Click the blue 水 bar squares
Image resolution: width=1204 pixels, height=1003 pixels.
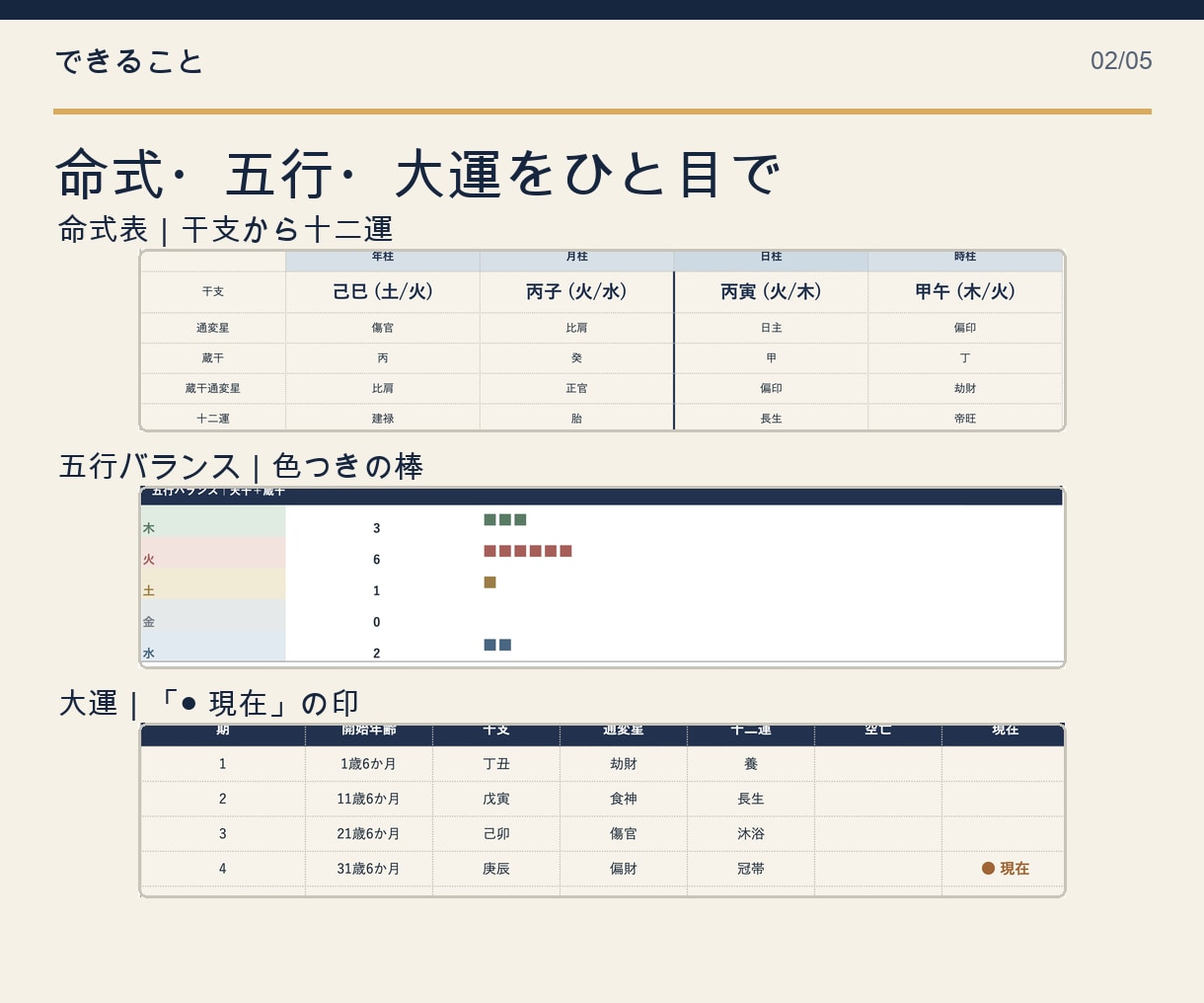(x=497, y=645)
